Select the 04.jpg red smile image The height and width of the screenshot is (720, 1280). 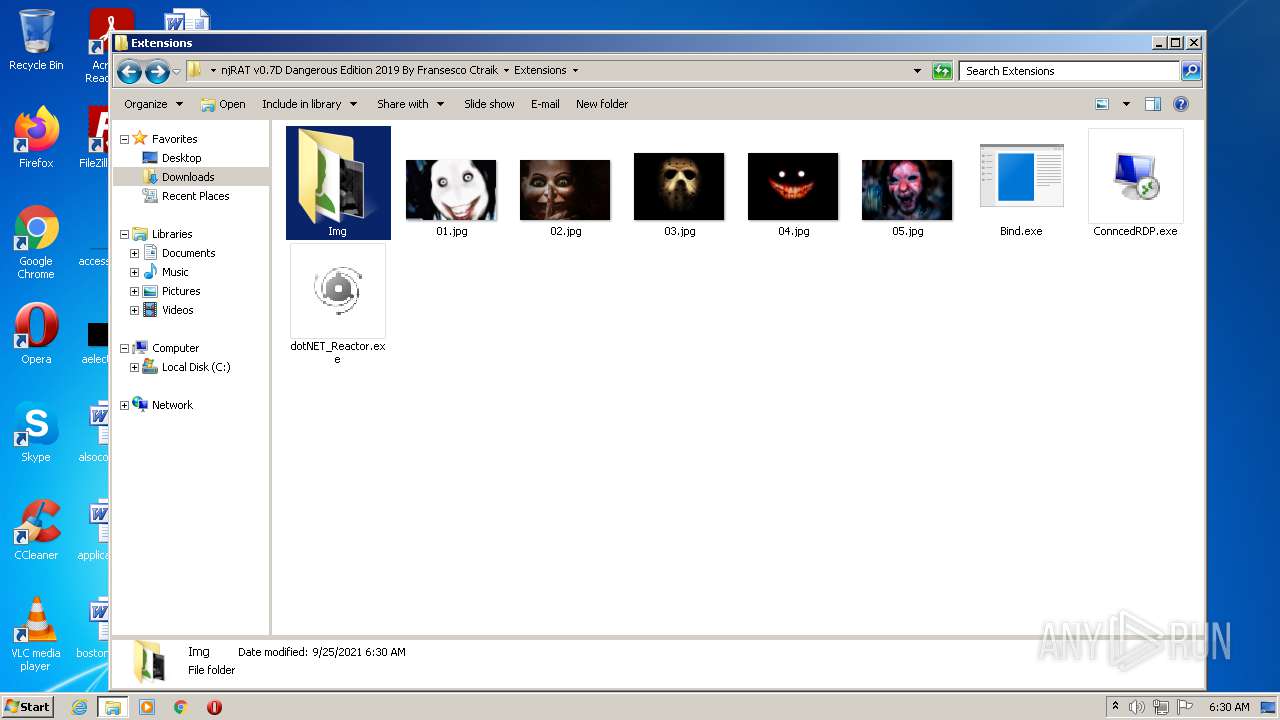pos(793,187)
